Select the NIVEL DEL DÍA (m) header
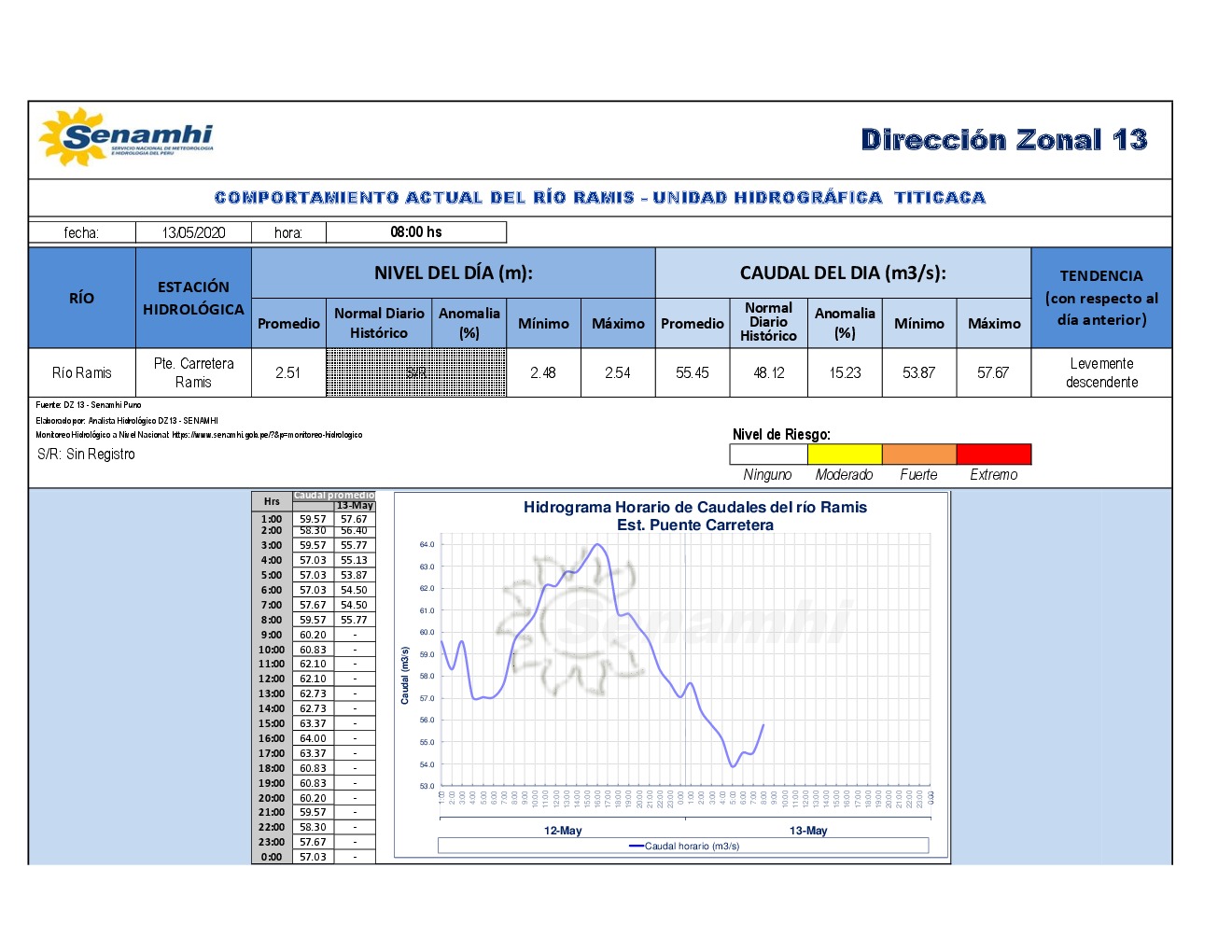1232x952 pixels. [453, 273]
